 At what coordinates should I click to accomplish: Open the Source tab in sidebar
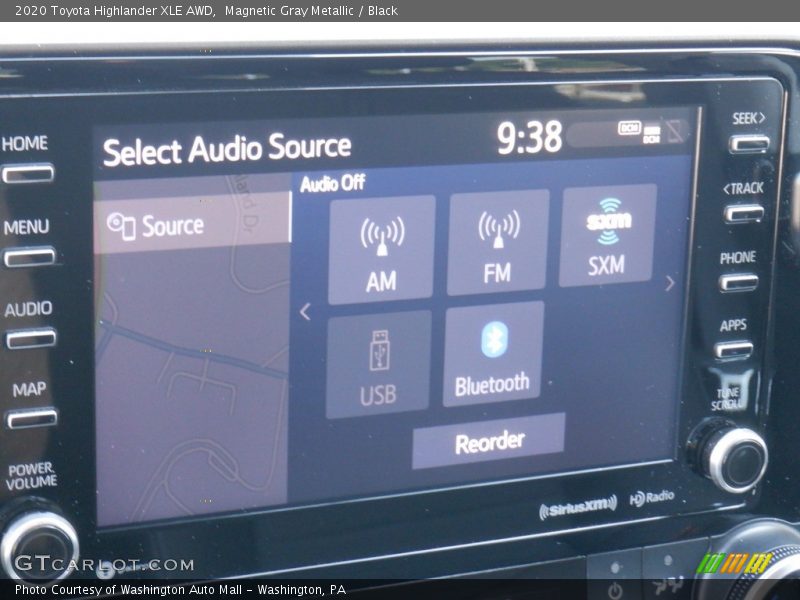192,223
